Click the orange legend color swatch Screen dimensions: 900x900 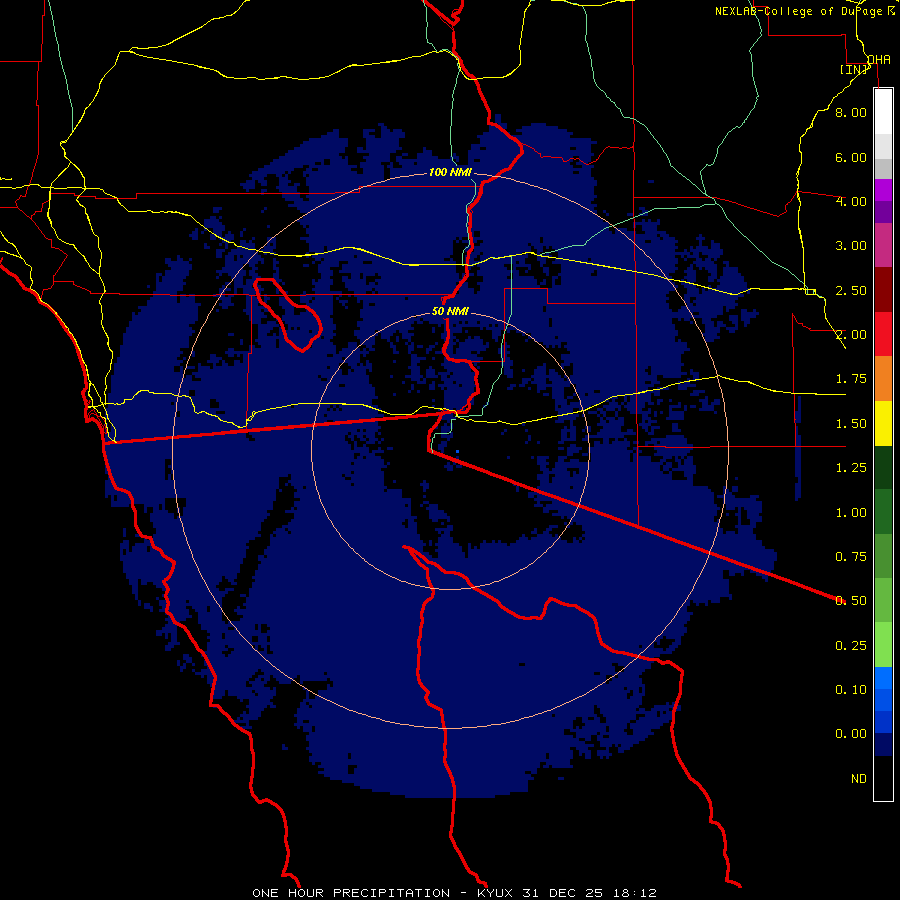(883, 378)
